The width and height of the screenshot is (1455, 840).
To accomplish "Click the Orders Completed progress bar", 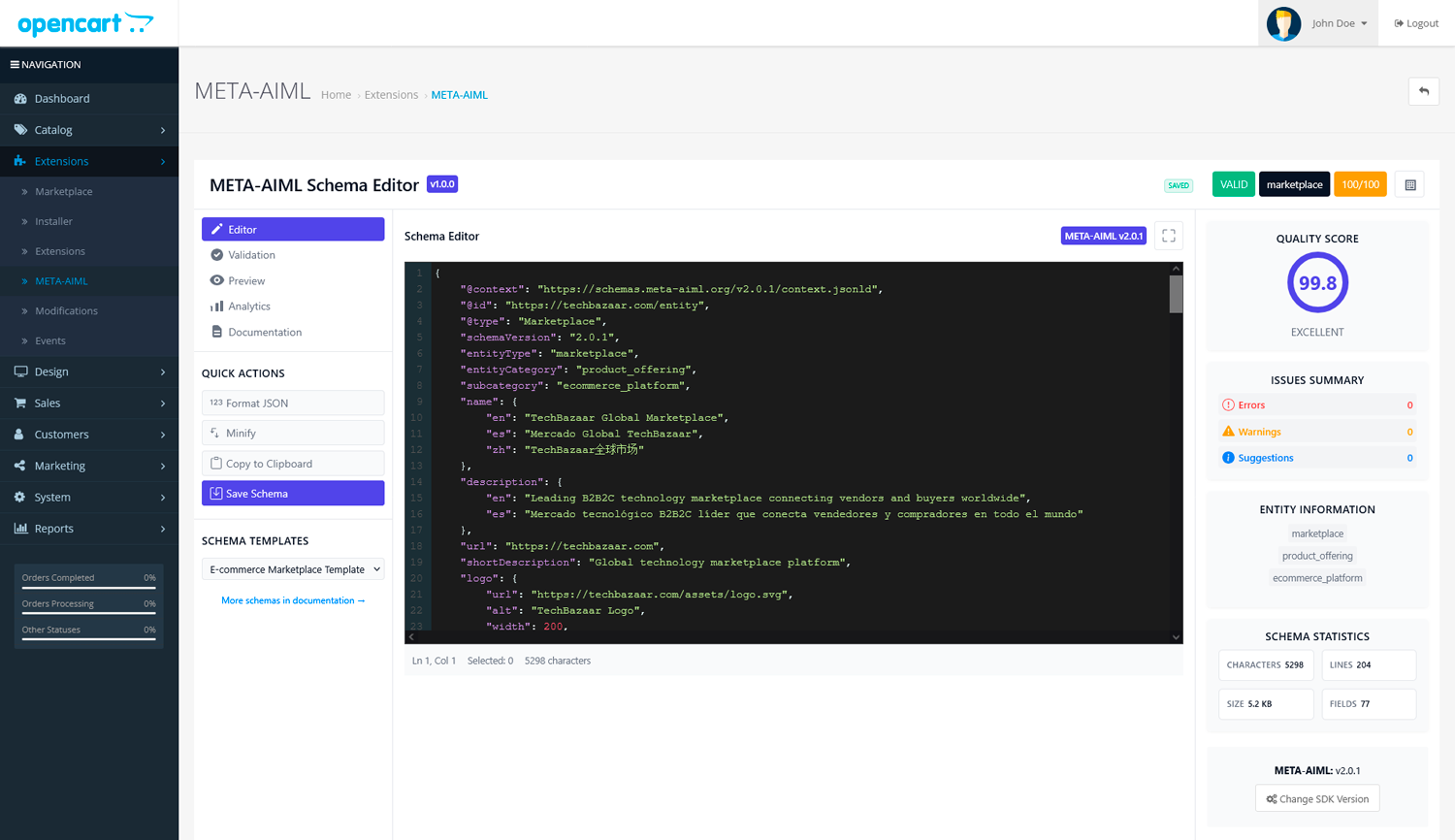I will tap(88, 588).
